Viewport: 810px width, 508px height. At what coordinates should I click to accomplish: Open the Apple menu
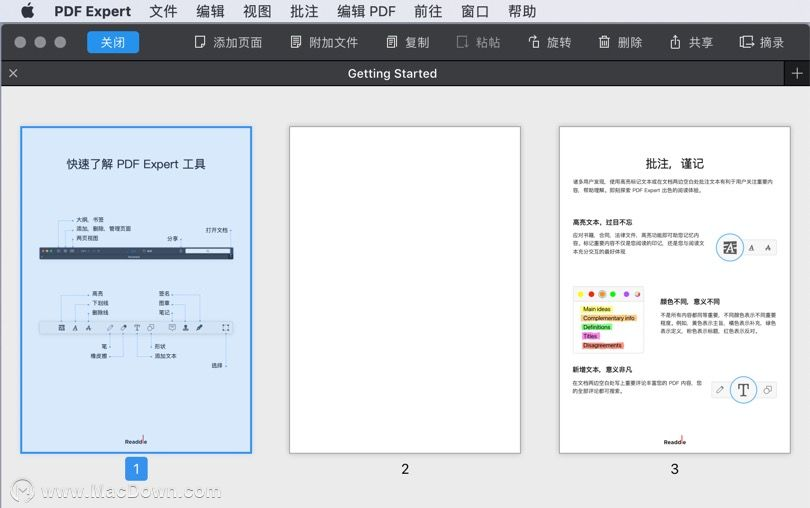coord(28,11)
